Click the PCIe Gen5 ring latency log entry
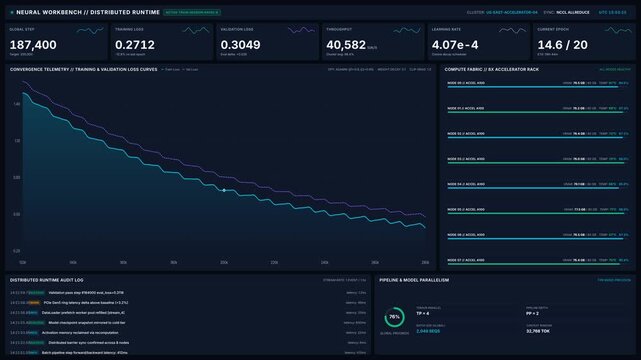 coord(188,303)
